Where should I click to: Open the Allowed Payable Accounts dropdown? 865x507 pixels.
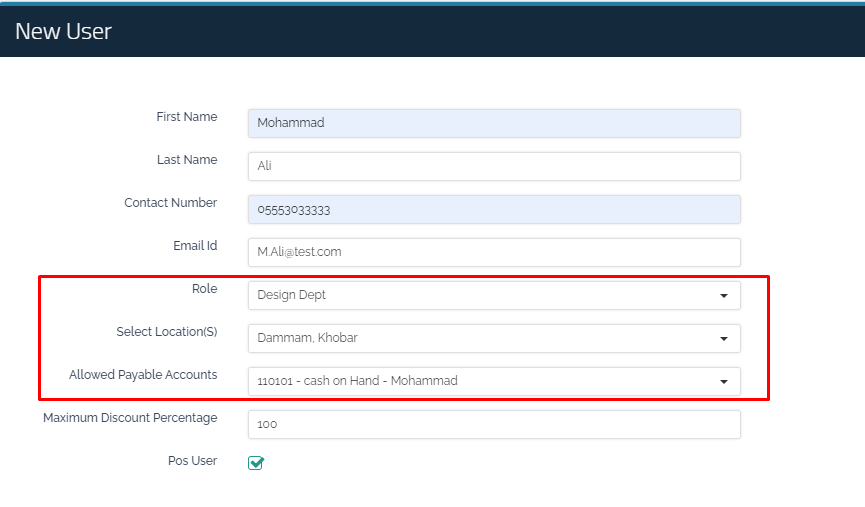click(480, 381)
